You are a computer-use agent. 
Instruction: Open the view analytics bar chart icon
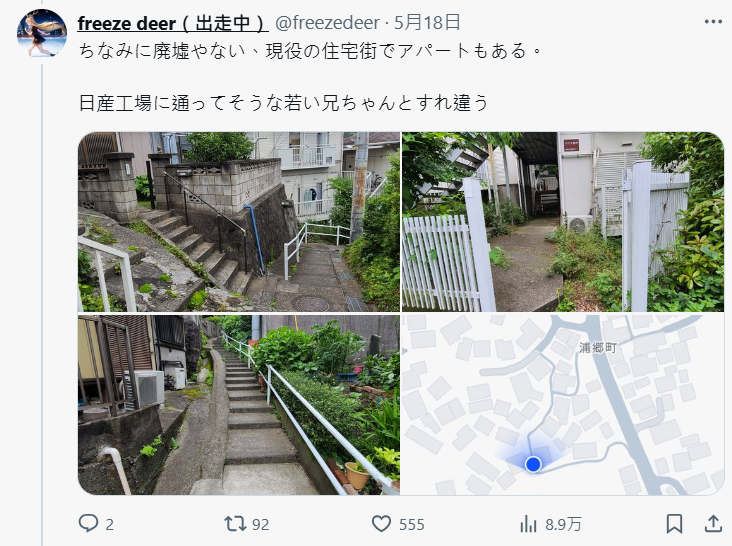528,524
